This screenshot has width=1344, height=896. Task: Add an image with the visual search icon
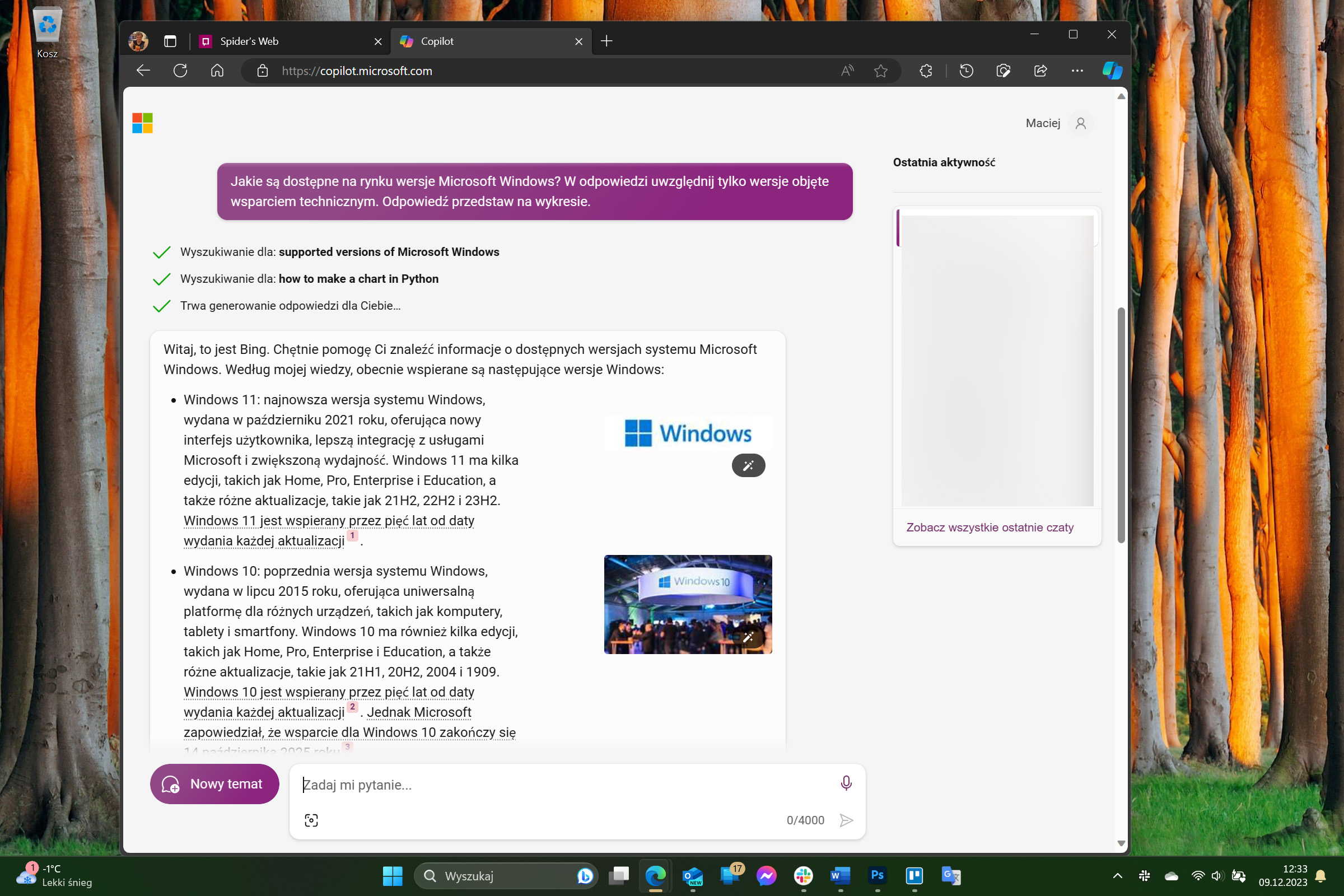tap(311, 820)
